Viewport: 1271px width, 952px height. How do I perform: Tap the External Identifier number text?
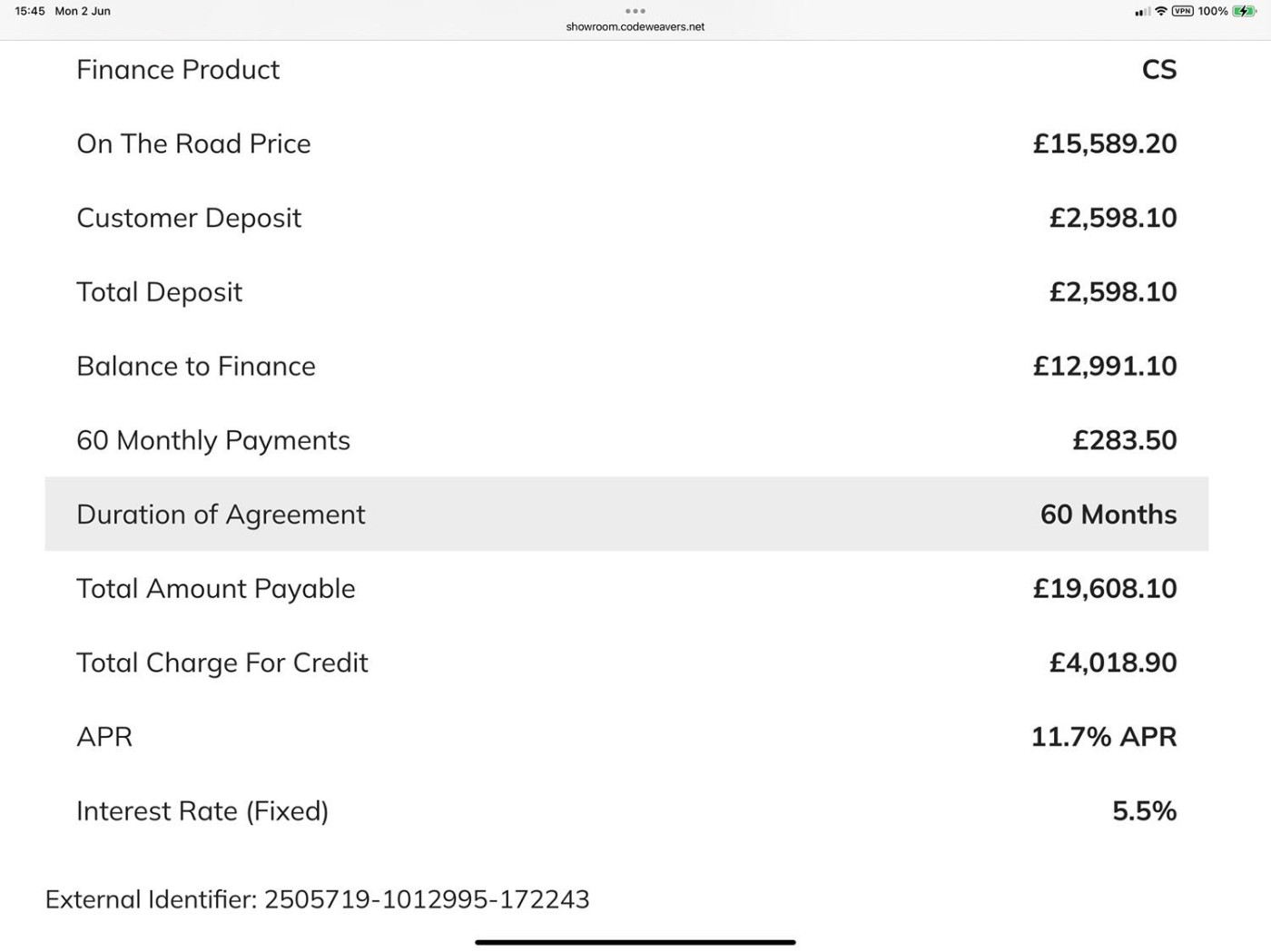tap(426, 899)
